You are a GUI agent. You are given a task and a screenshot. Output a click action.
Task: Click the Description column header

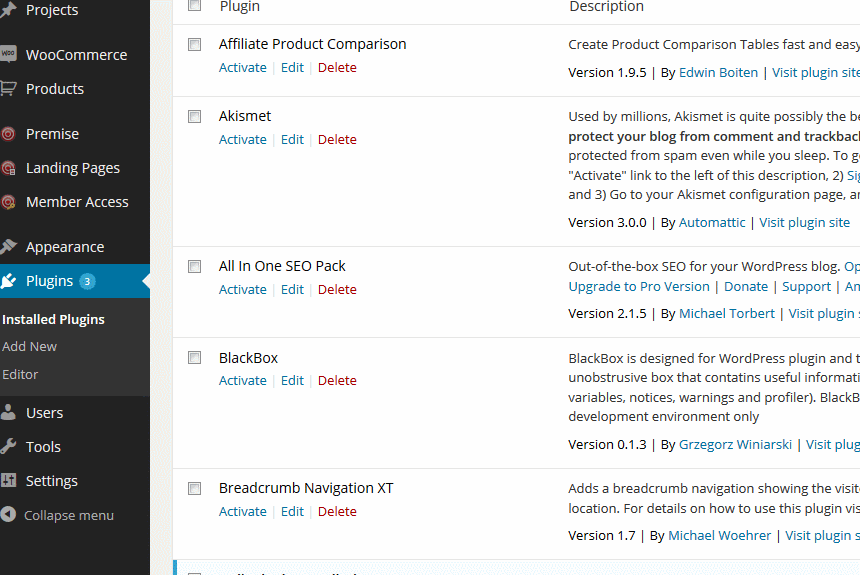(606, 6)
